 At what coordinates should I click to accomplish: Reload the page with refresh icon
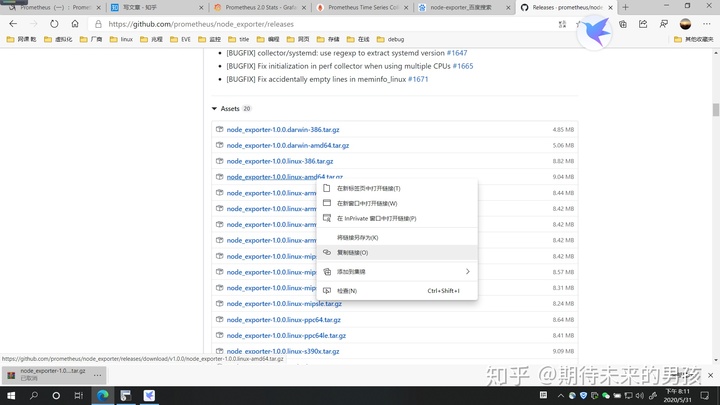pos(54,24)
